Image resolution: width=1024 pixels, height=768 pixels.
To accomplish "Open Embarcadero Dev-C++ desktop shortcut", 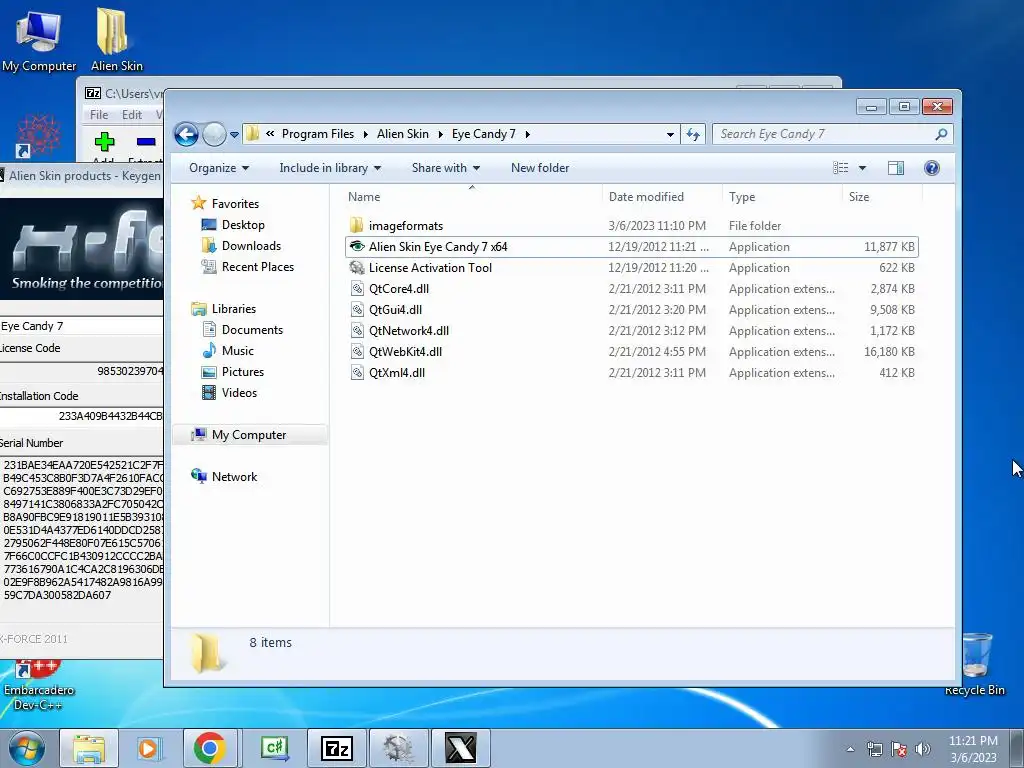I will point(39,686).
